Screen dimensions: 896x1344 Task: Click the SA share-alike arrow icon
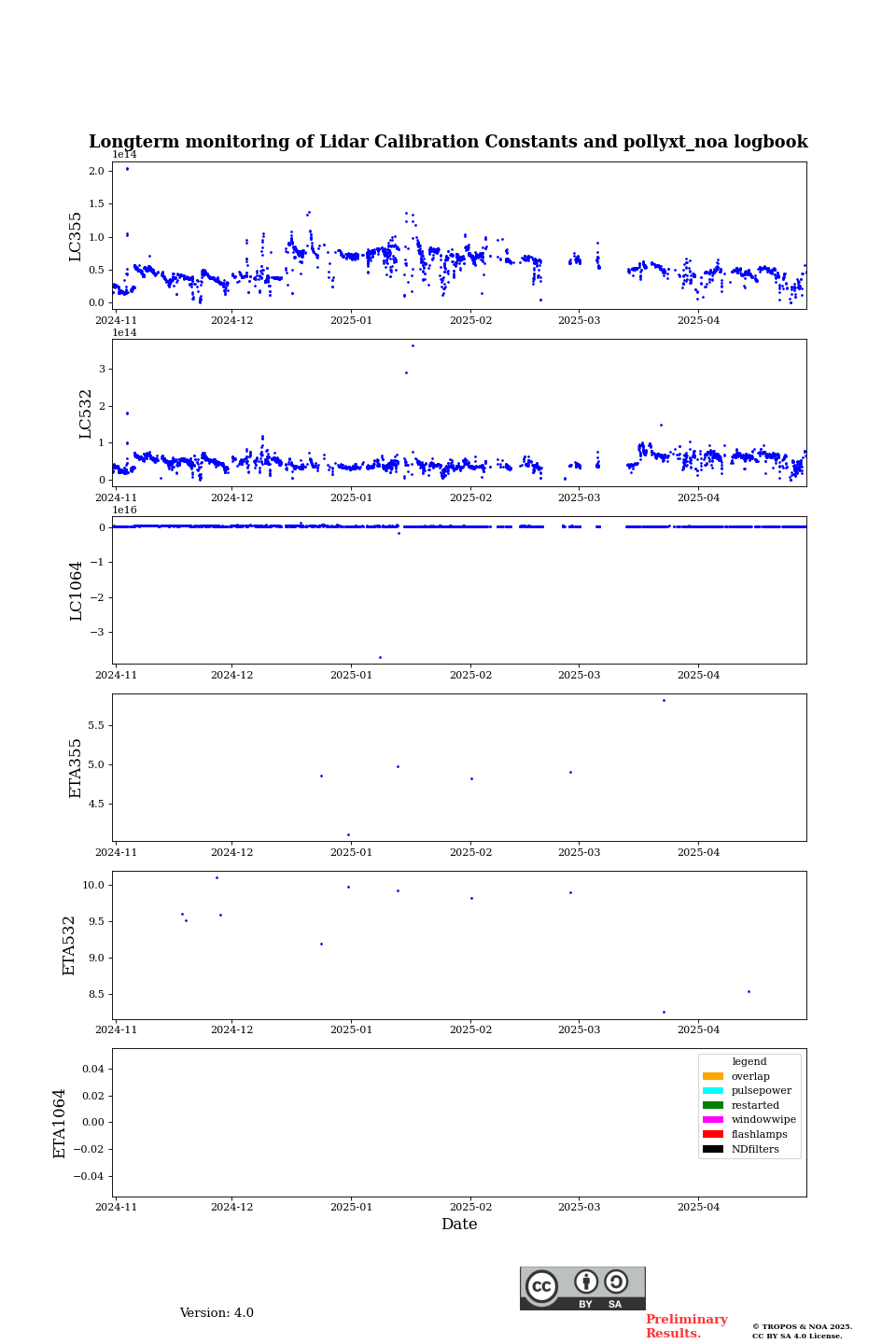pos(616,1281)
